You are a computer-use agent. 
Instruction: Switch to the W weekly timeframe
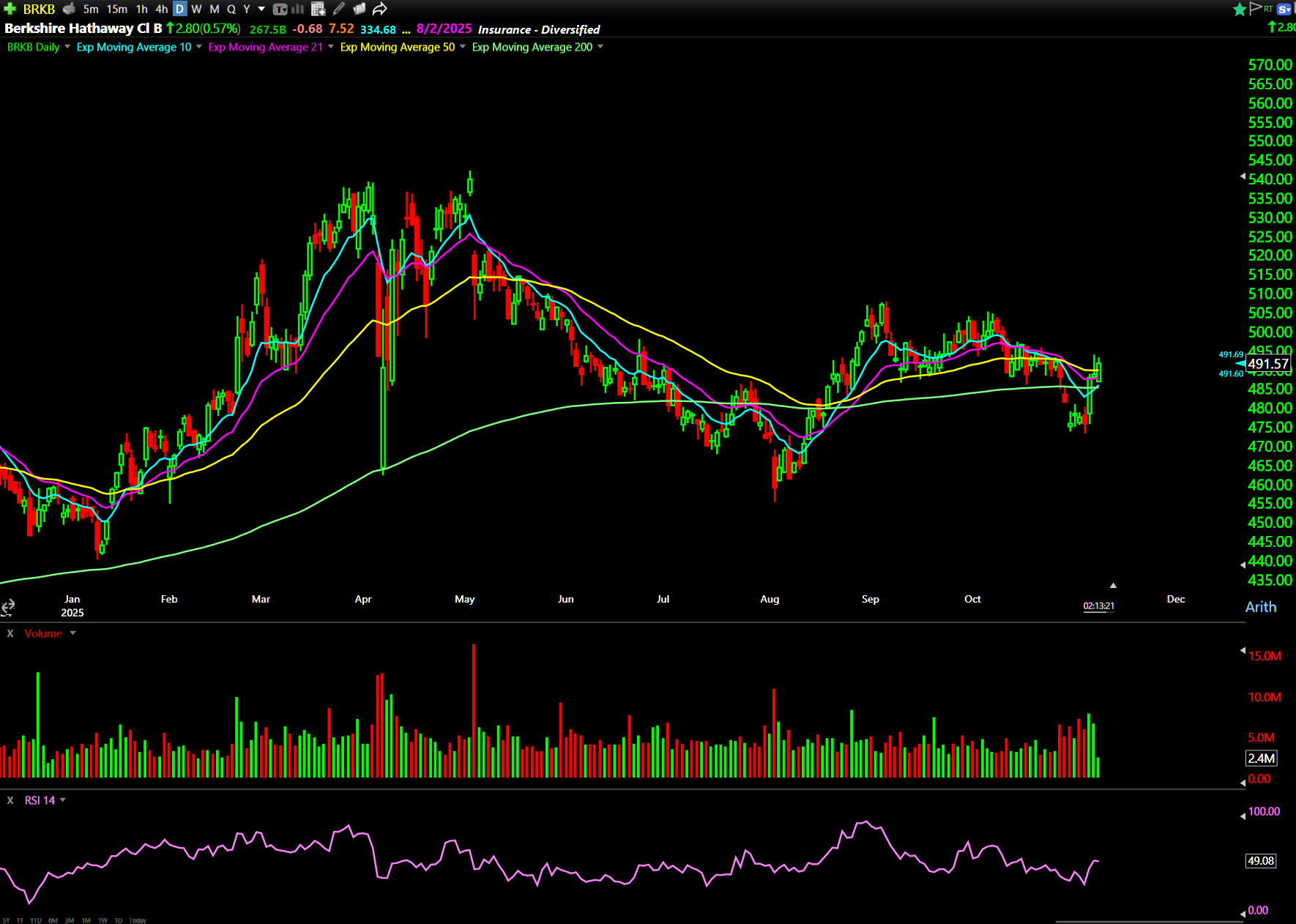click(x=196, y=9)
